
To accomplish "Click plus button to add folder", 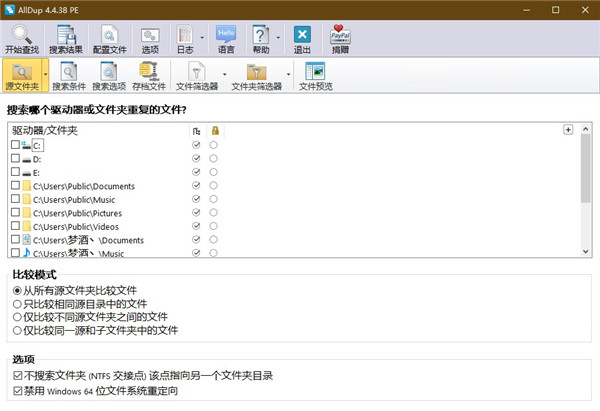I will point(568,130).
